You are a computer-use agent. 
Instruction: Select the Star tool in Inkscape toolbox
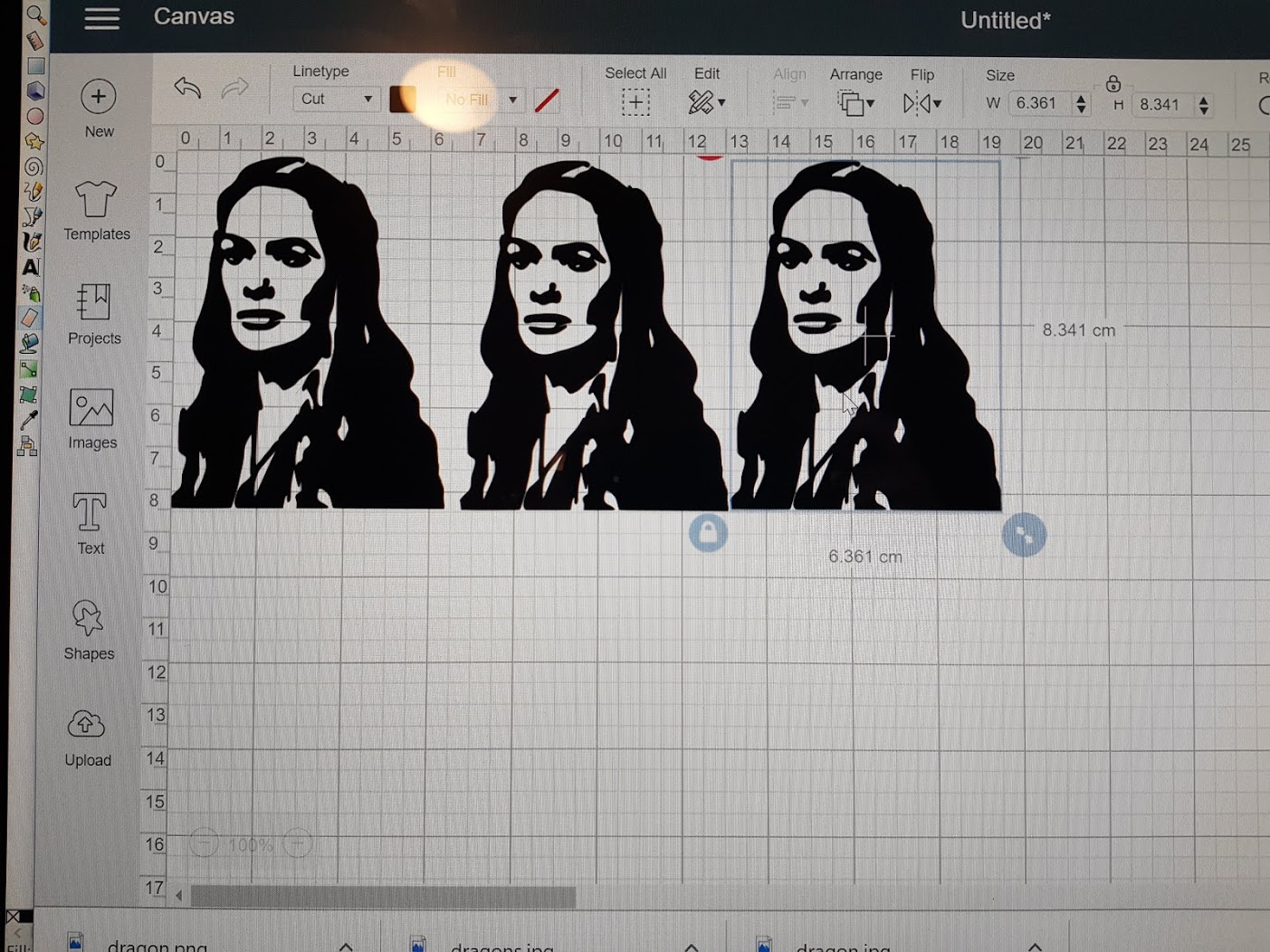tap(34, 141)
